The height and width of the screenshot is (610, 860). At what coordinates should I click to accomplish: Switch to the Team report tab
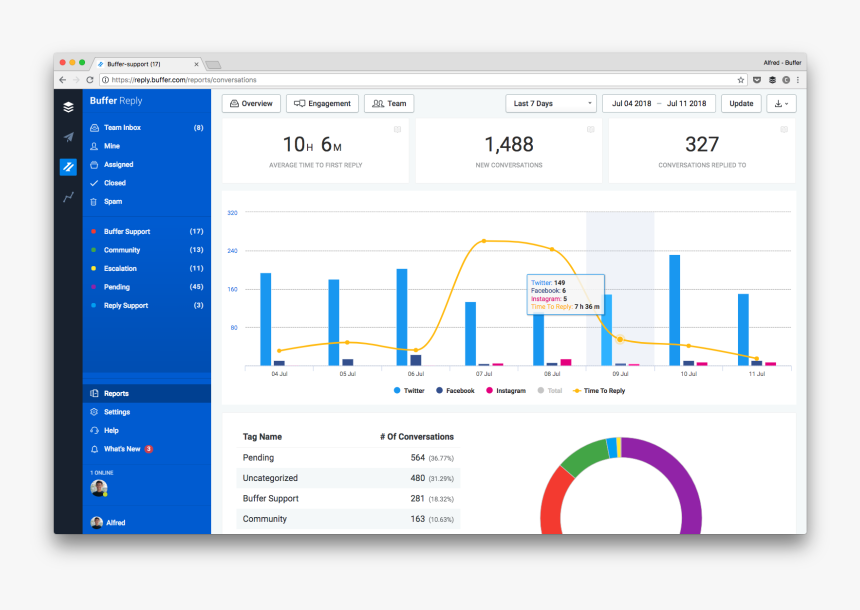[389, 104]
